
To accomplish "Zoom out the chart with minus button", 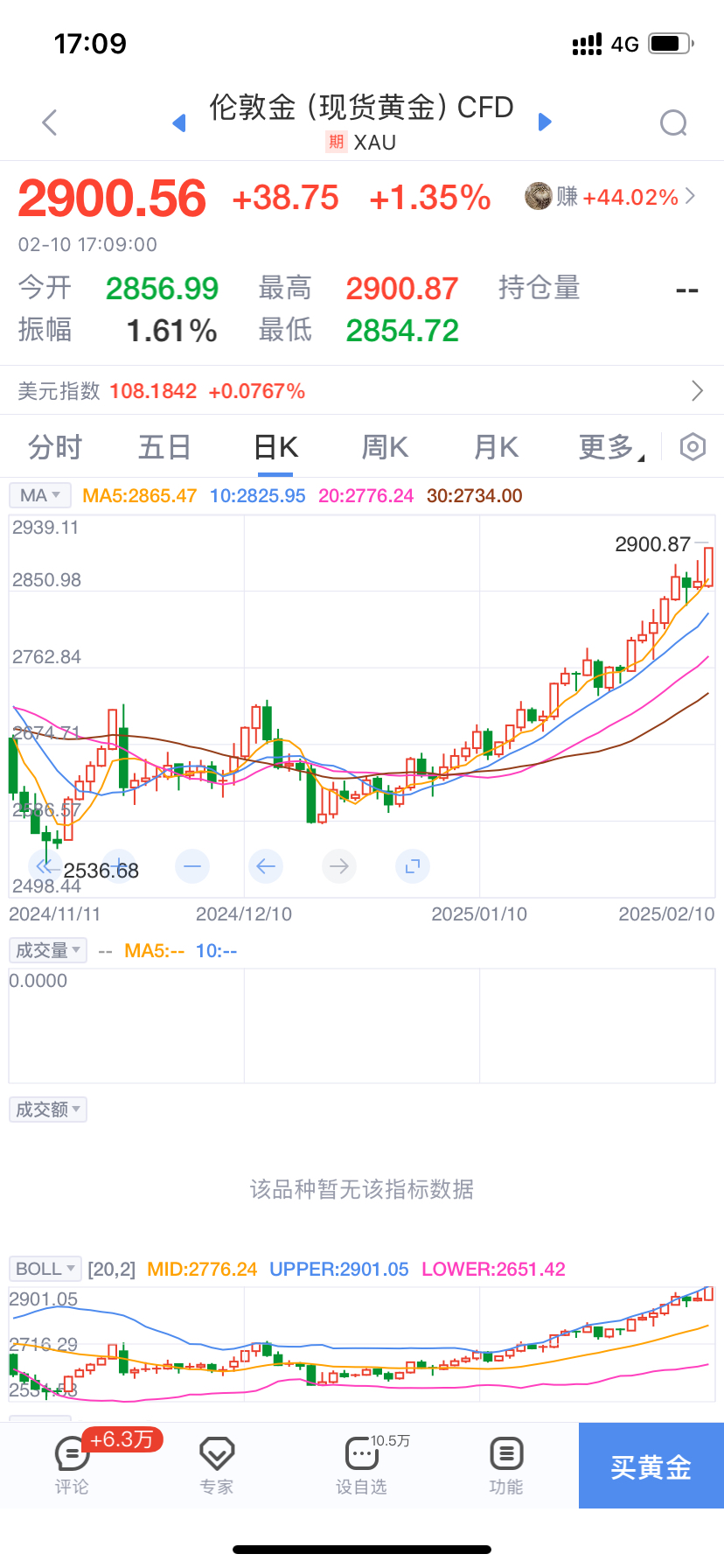I will click(x=192, y=866).
